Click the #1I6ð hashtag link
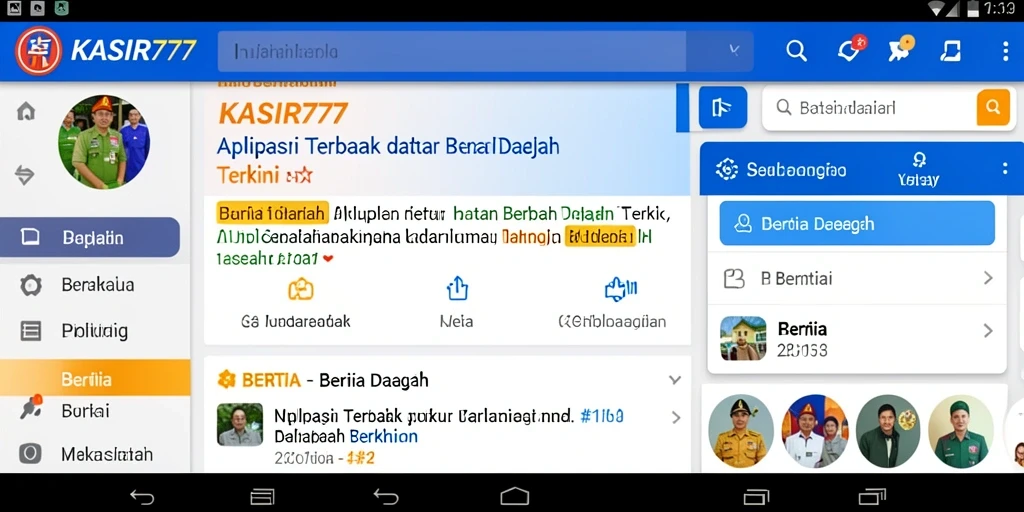This screenshot has height=512, width=1024. pyautogui.click(x=601, y=415)
